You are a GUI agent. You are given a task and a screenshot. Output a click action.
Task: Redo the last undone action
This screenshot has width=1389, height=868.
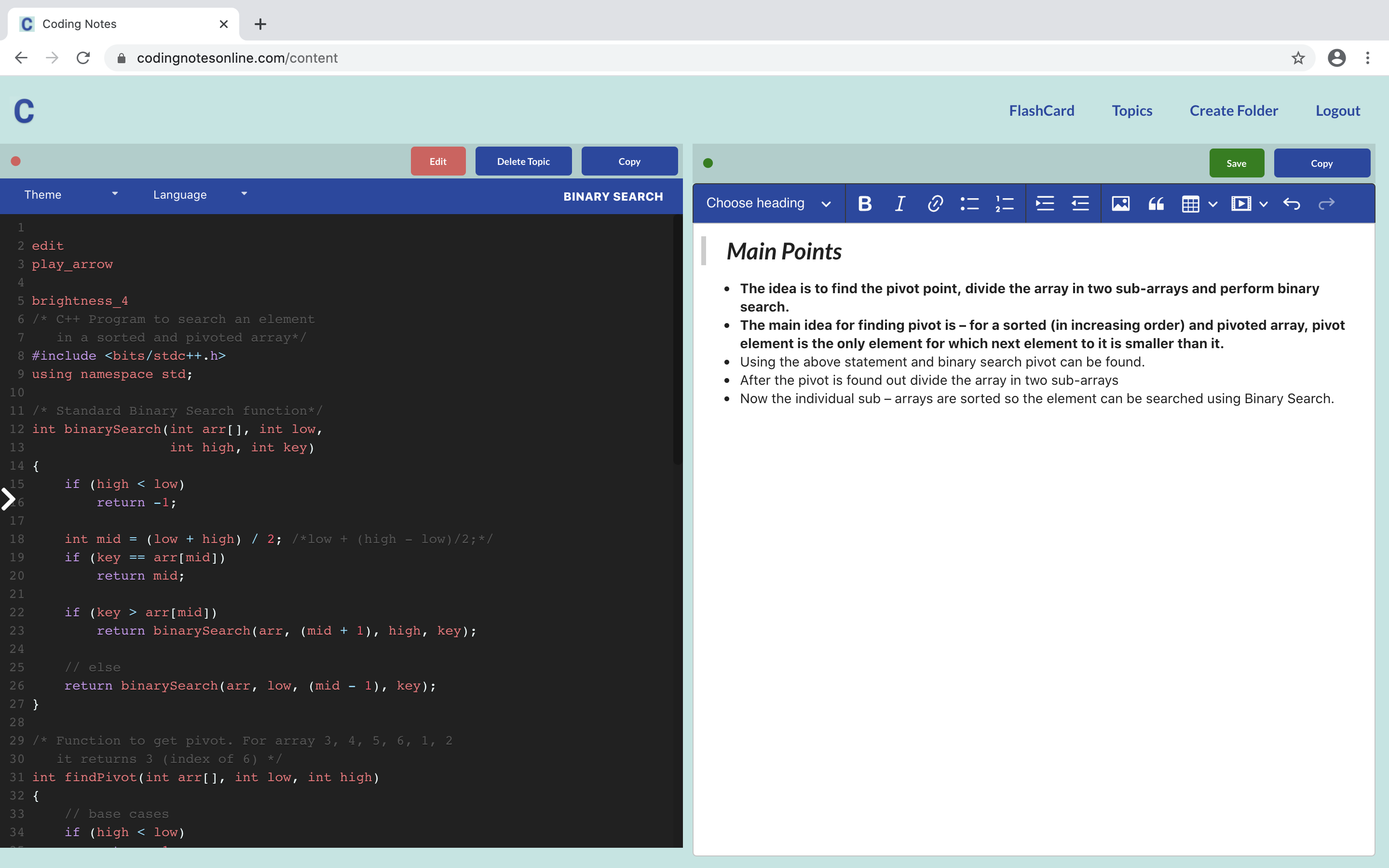(x=1327, y=203)
